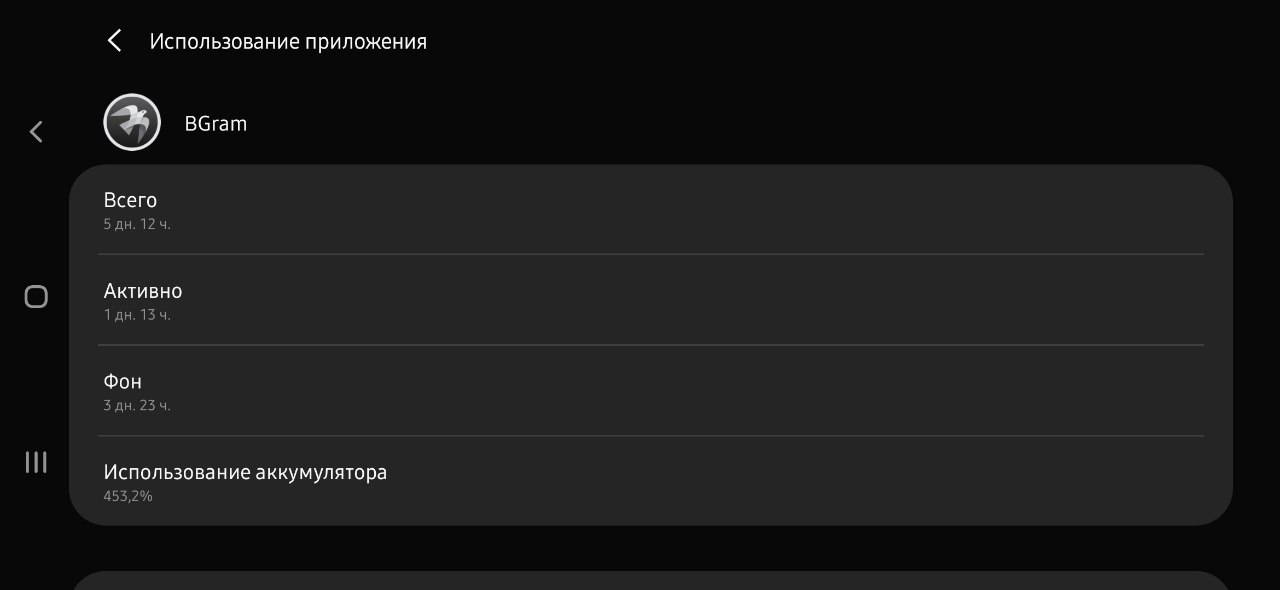Open the 'Всего' usage row
This screenshot has width=1280, height=590.
click(x=651, y=210)
